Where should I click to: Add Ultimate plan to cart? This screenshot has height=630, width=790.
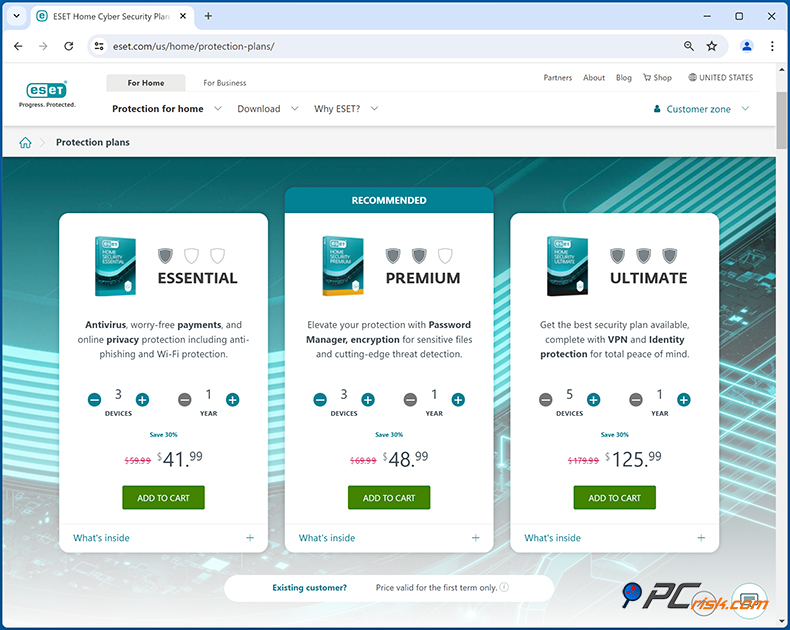pos(615,497)
